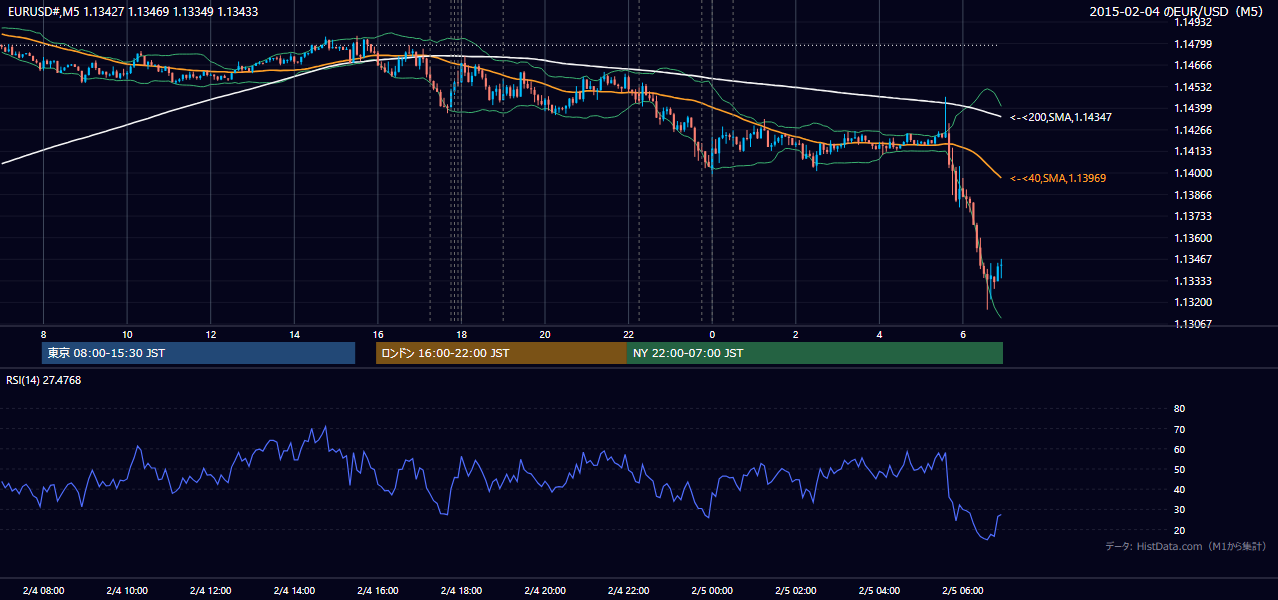
Task: Click hour label 12 on the price chart axis
Action: click(x=210, y=334)
